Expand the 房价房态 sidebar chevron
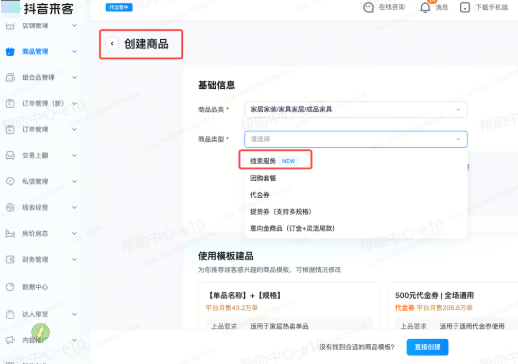The width and height of the screenshot is (518, 364). (x=74, y=233)
